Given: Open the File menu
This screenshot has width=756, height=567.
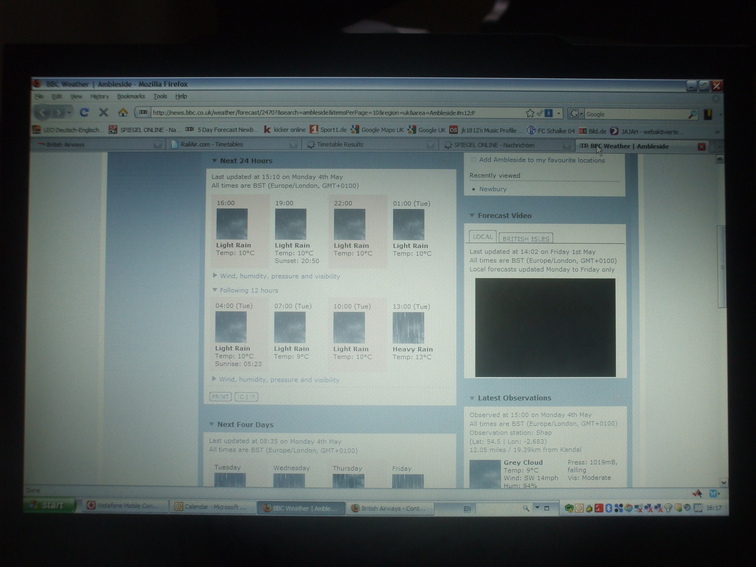Looking at the screenshot, I should coord(39,96).
